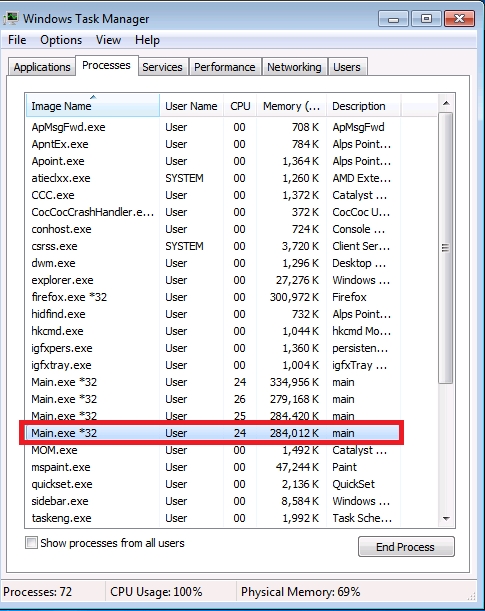The height and width of the screenshot is (611, 485).
Task: Click scrollbar up arrow in process list
Action: [446, 103]
